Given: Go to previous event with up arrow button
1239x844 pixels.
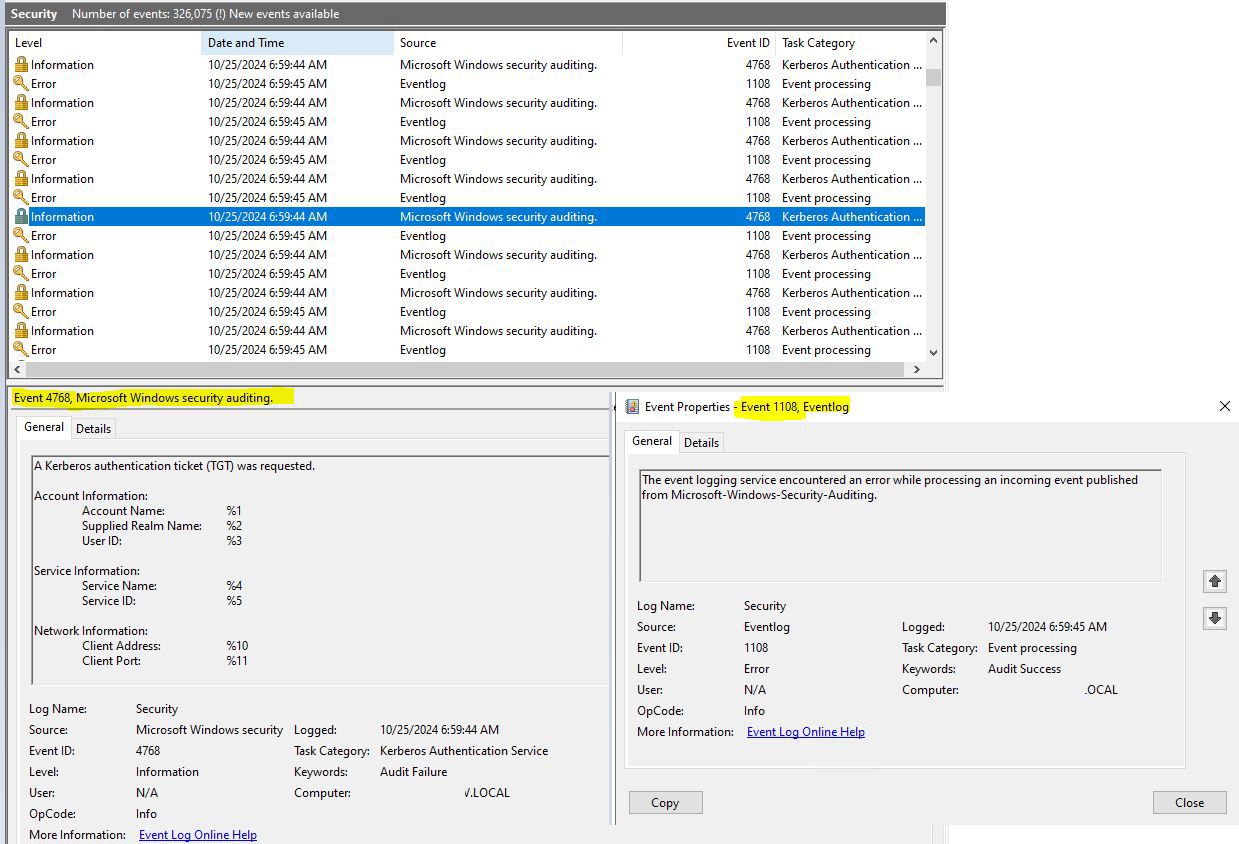Looking at the screenshot, I should [x=1215, y=581].
